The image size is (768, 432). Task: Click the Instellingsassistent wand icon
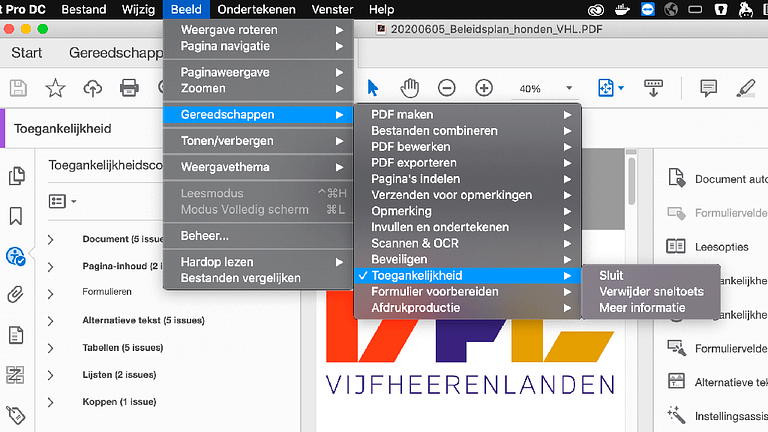pos(676,414)
